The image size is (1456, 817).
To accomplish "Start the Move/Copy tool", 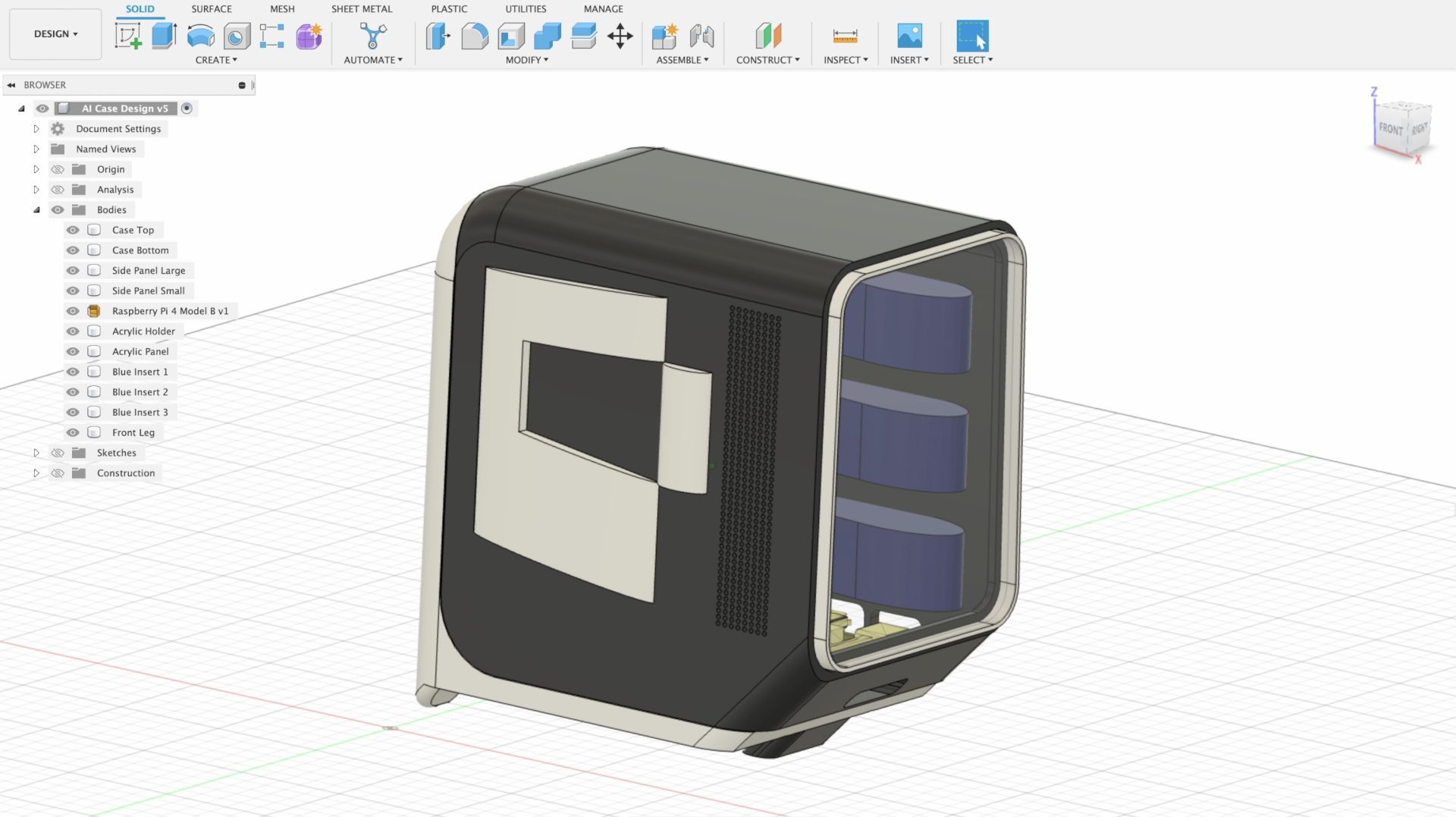I will tap(620, 36).
